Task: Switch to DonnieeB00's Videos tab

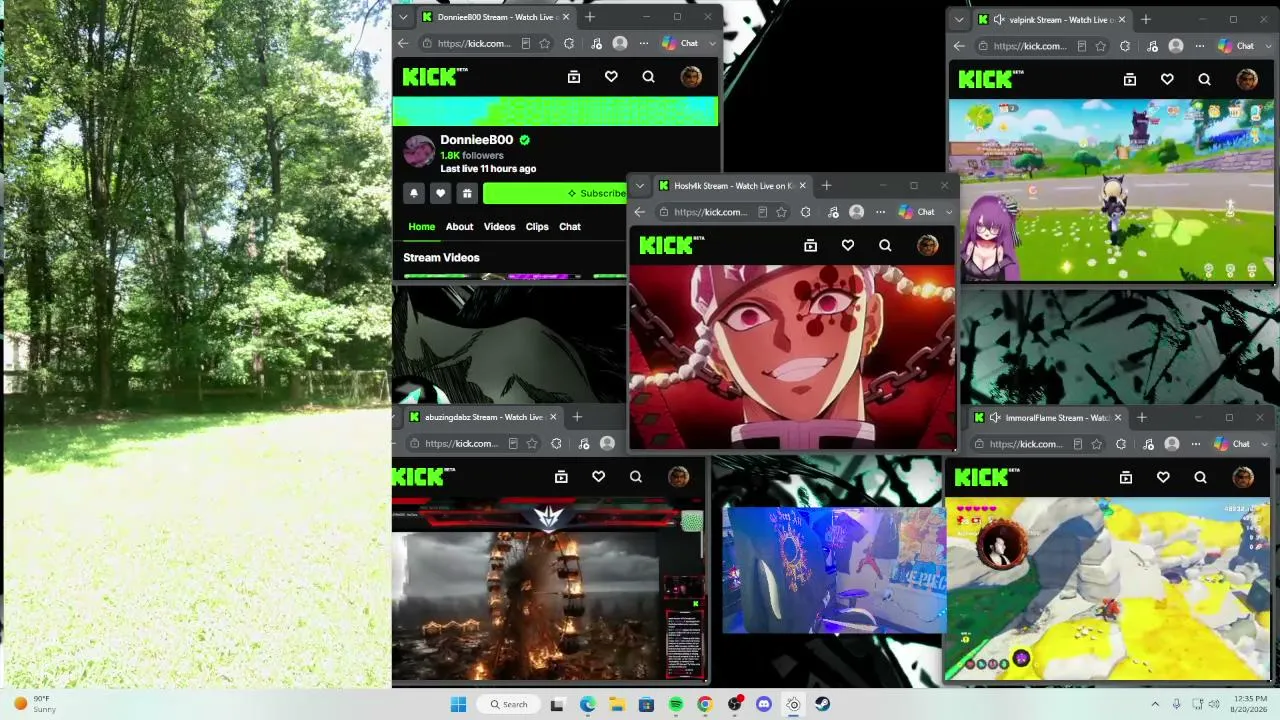Action: tap(499, 227)
